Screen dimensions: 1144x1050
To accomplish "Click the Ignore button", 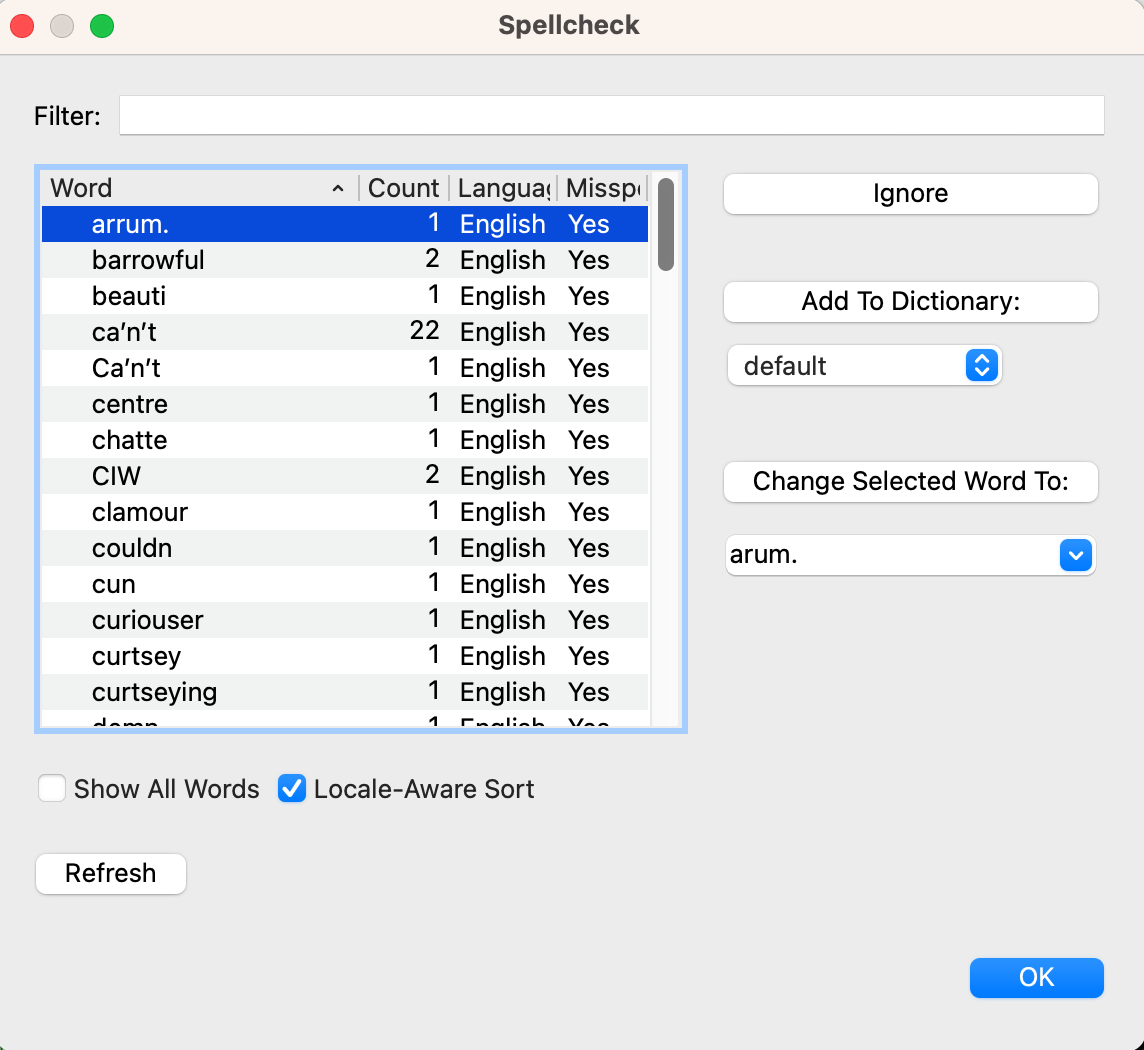I will pos(910,194).
